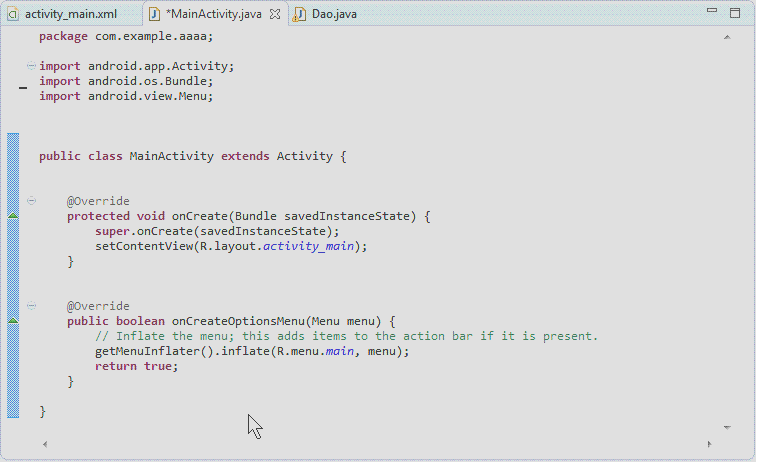
Task: Click on the package com.example.aaaa line
Action: (x=126, y=36)
